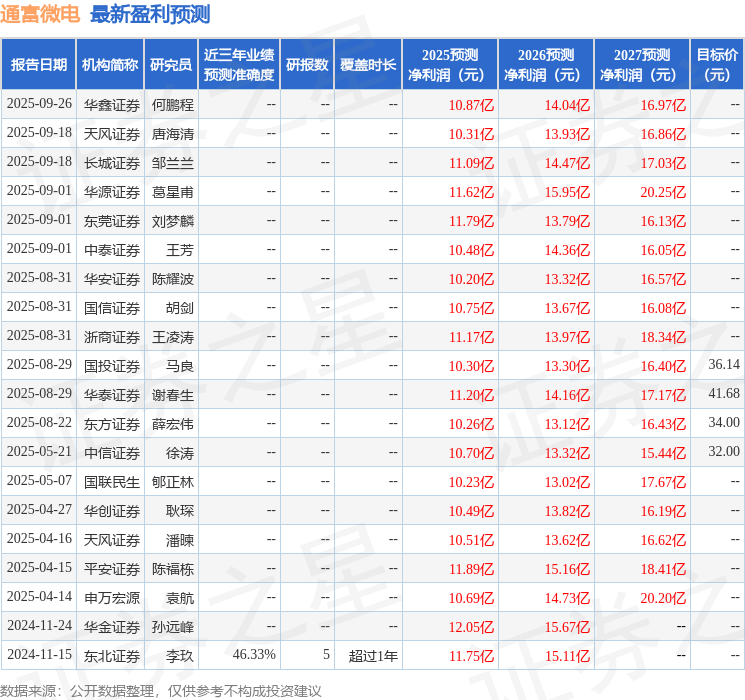Select the 机构简称 column header
Viewport: 745px width, 700px height.
click(x=110, y=65)
